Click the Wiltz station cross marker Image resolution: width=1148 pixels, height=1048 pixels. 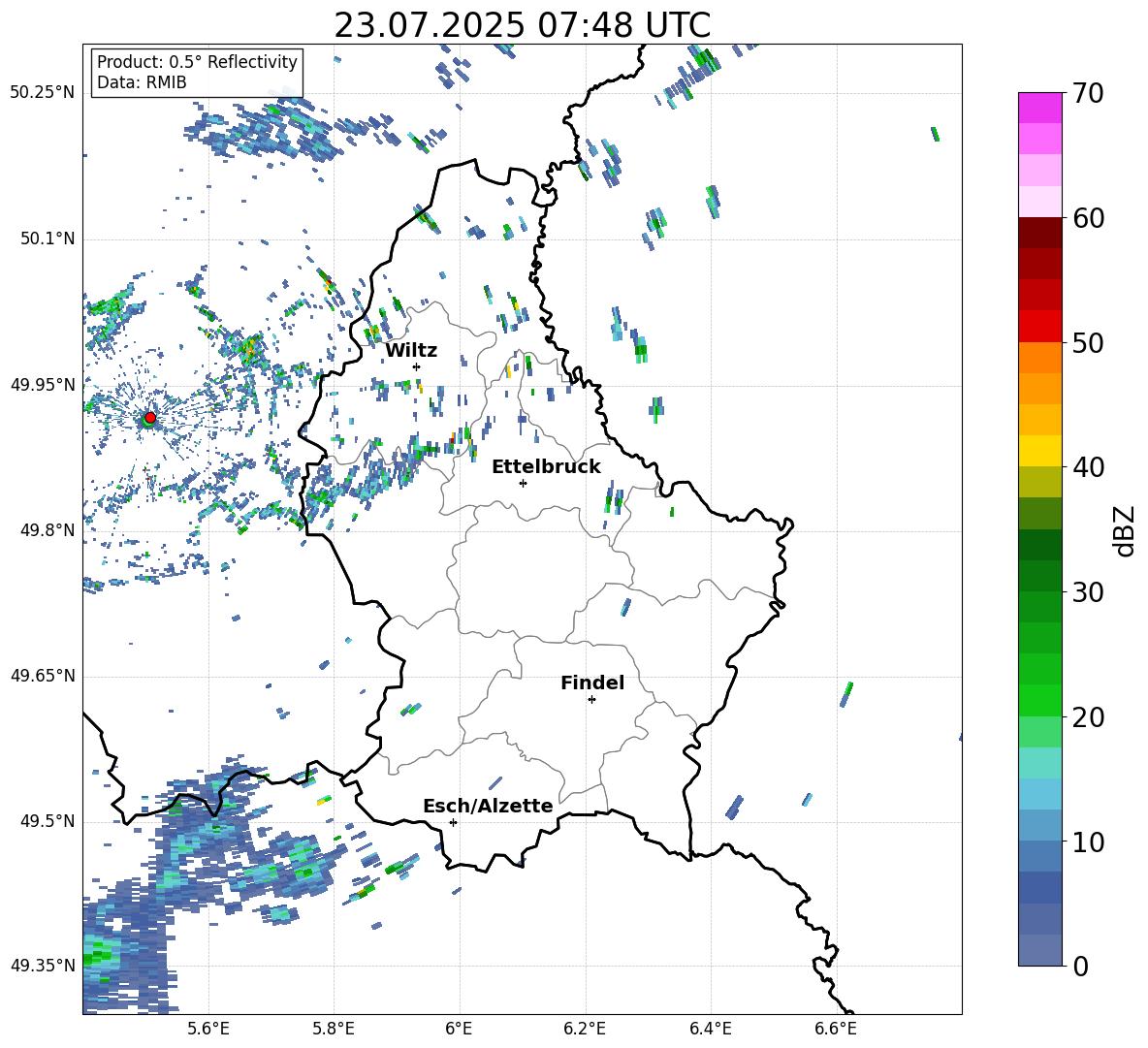point(417,366)
